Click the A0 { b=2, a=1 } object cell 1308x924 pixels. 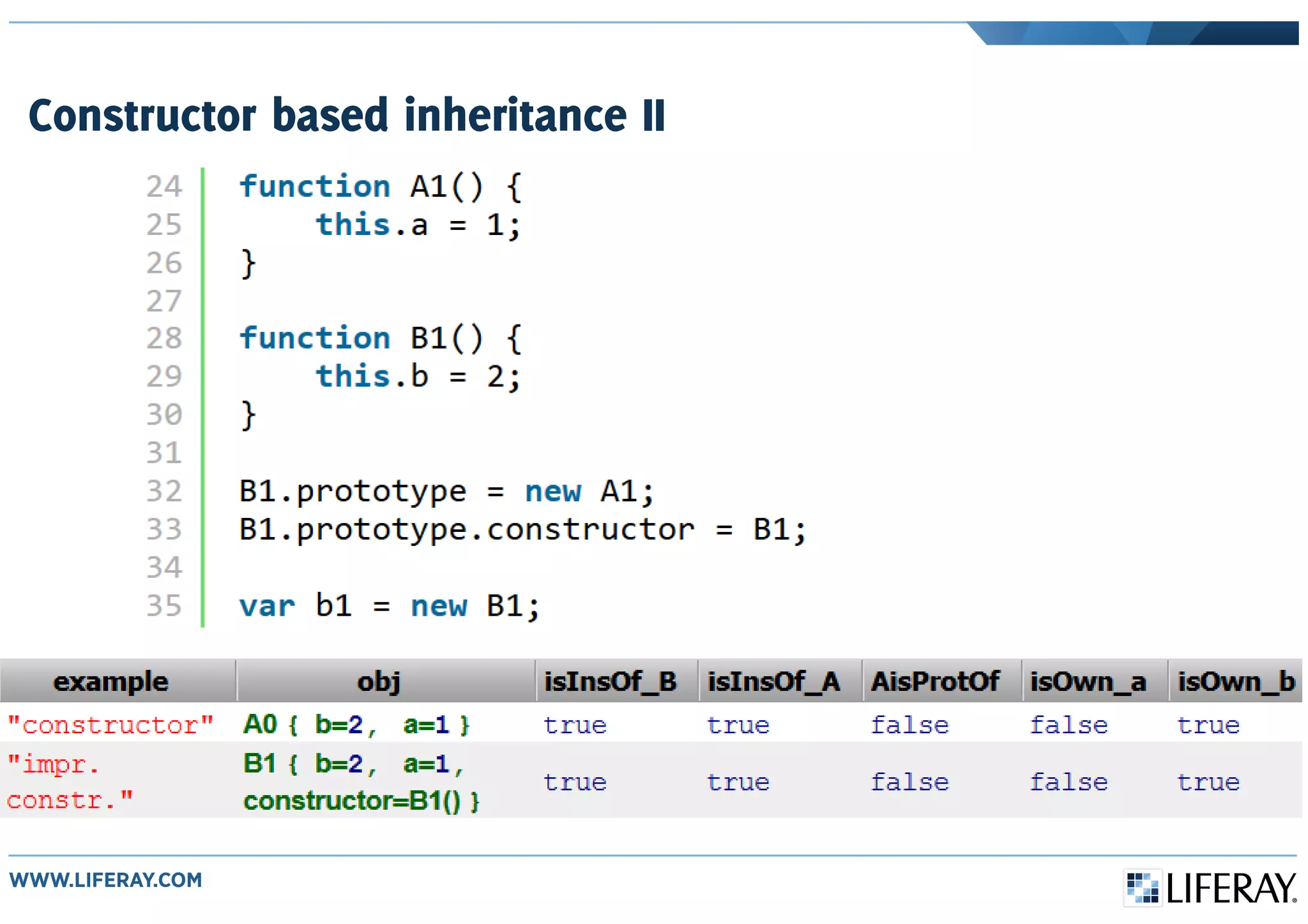(x=356, y=725)
